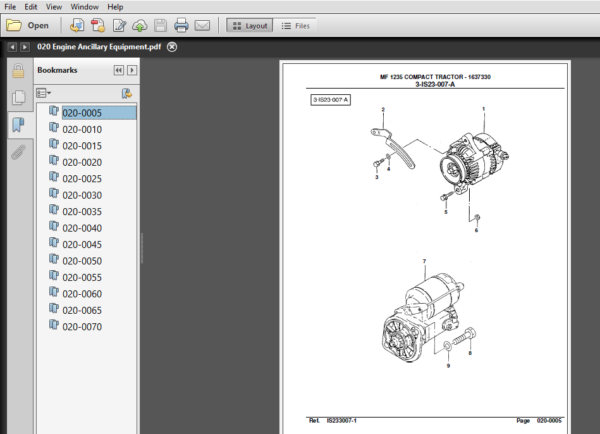600x434 pixels.
Task: Select bookmark 020-0040
Action: click(x=82, y=228)
